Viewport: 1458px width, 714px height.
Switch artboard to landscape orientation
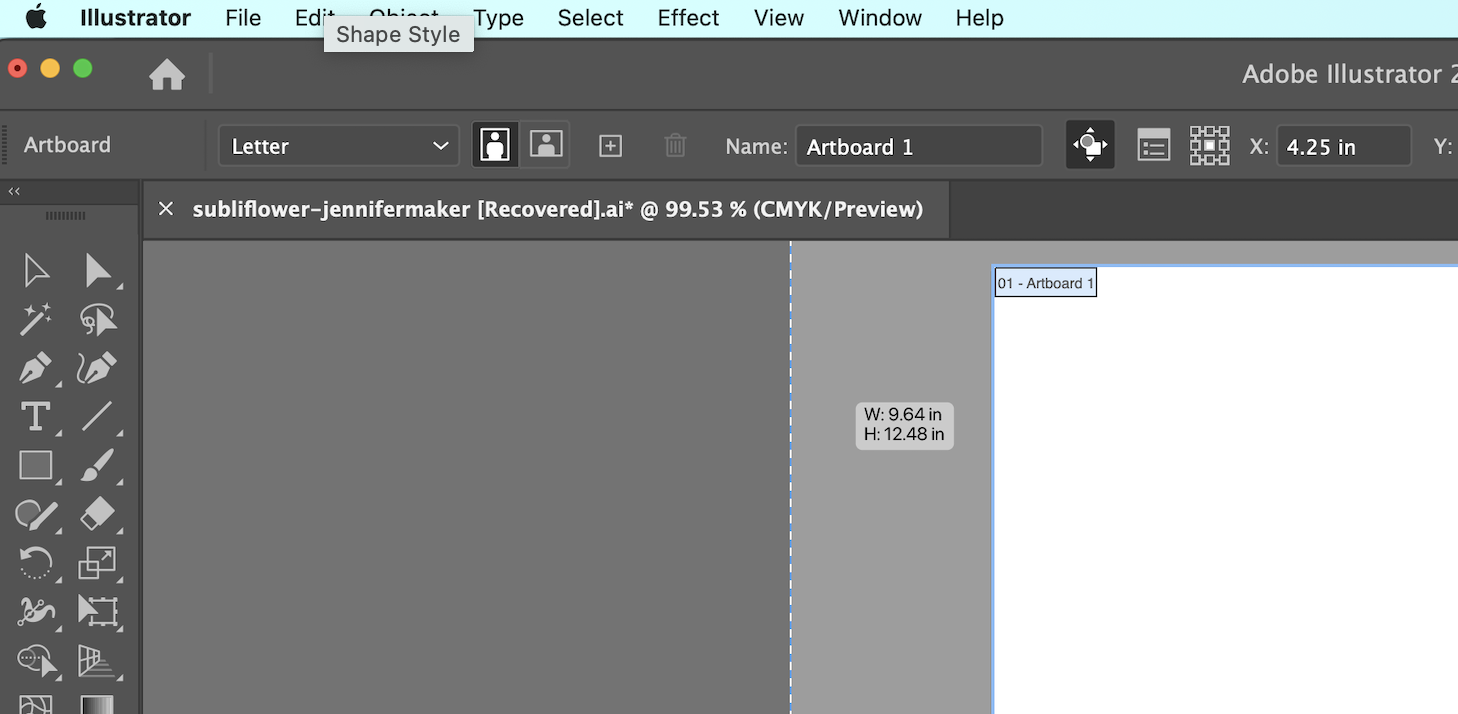(x=546, y=144)
